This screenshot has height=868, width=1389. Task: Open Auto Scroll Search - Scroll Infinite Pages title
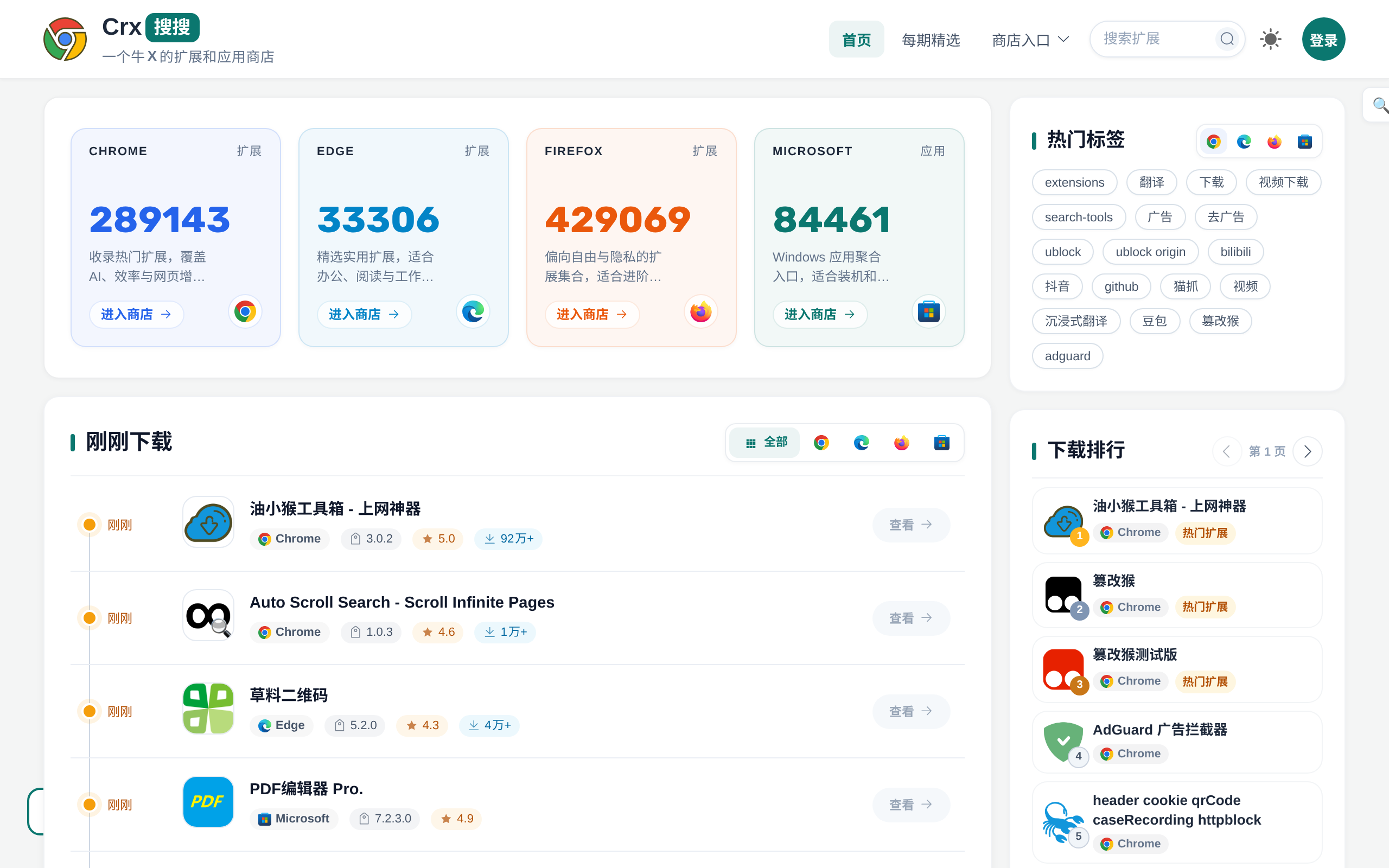tap(402, 602)
